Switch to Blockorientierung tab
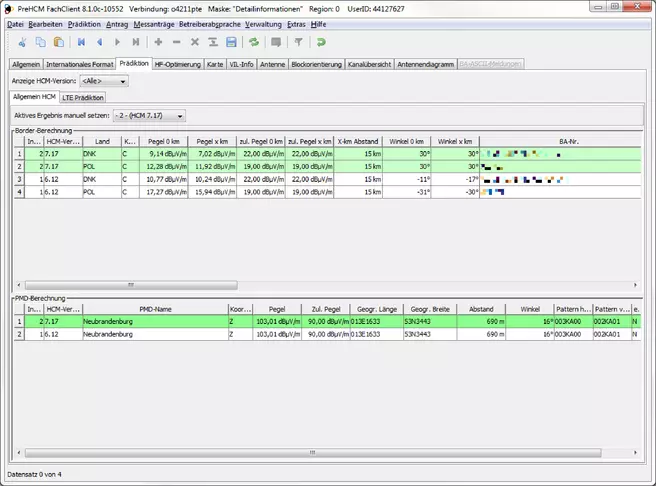 point(316,64)
